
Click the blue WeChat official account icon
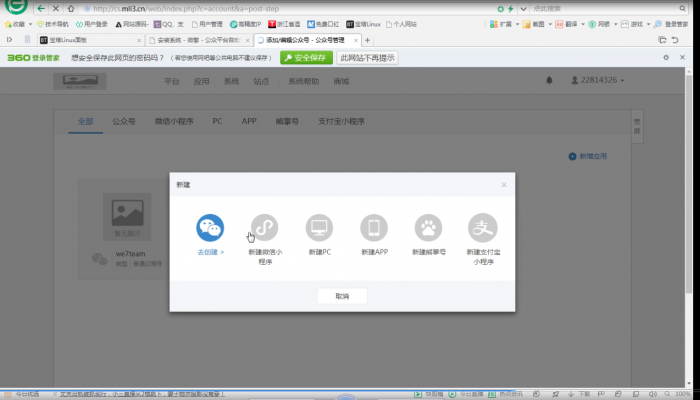tap(210, 227)
